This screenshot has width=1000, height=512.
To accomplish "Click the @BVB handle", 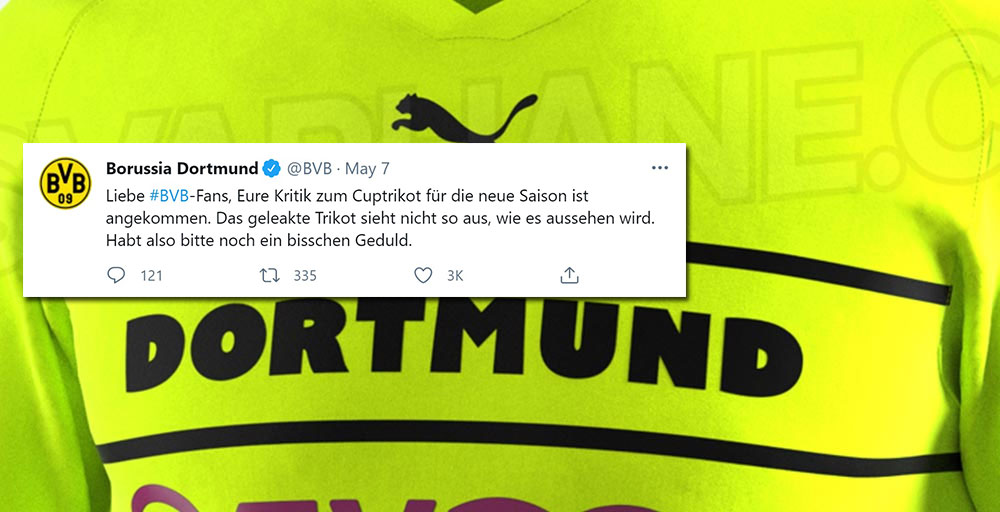I will point(309,169).
